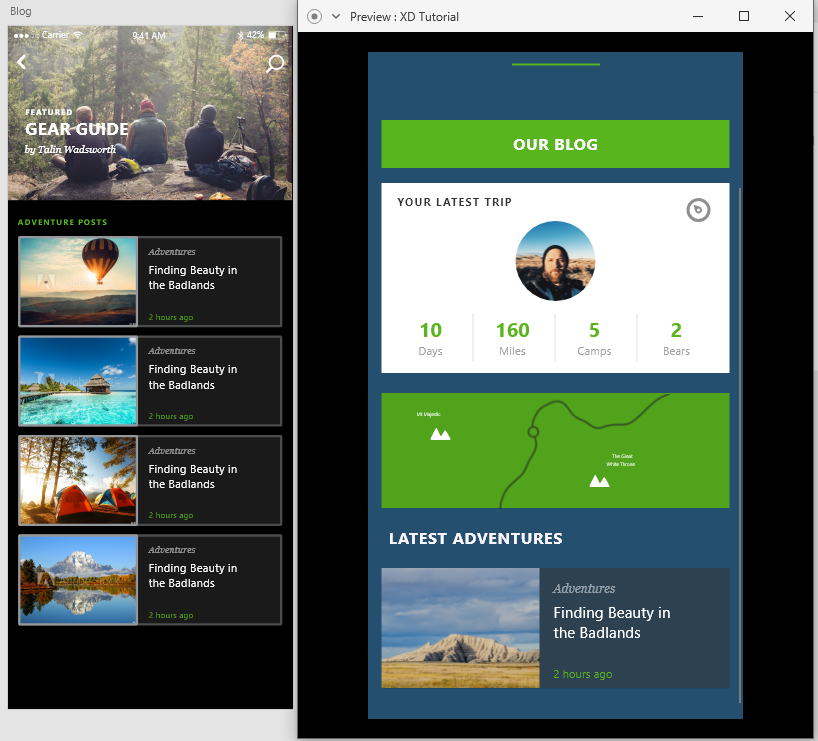Open the camping tents post thumbnail
The width and height of the screenshot is (818, 741).
[x=78, y=480]
